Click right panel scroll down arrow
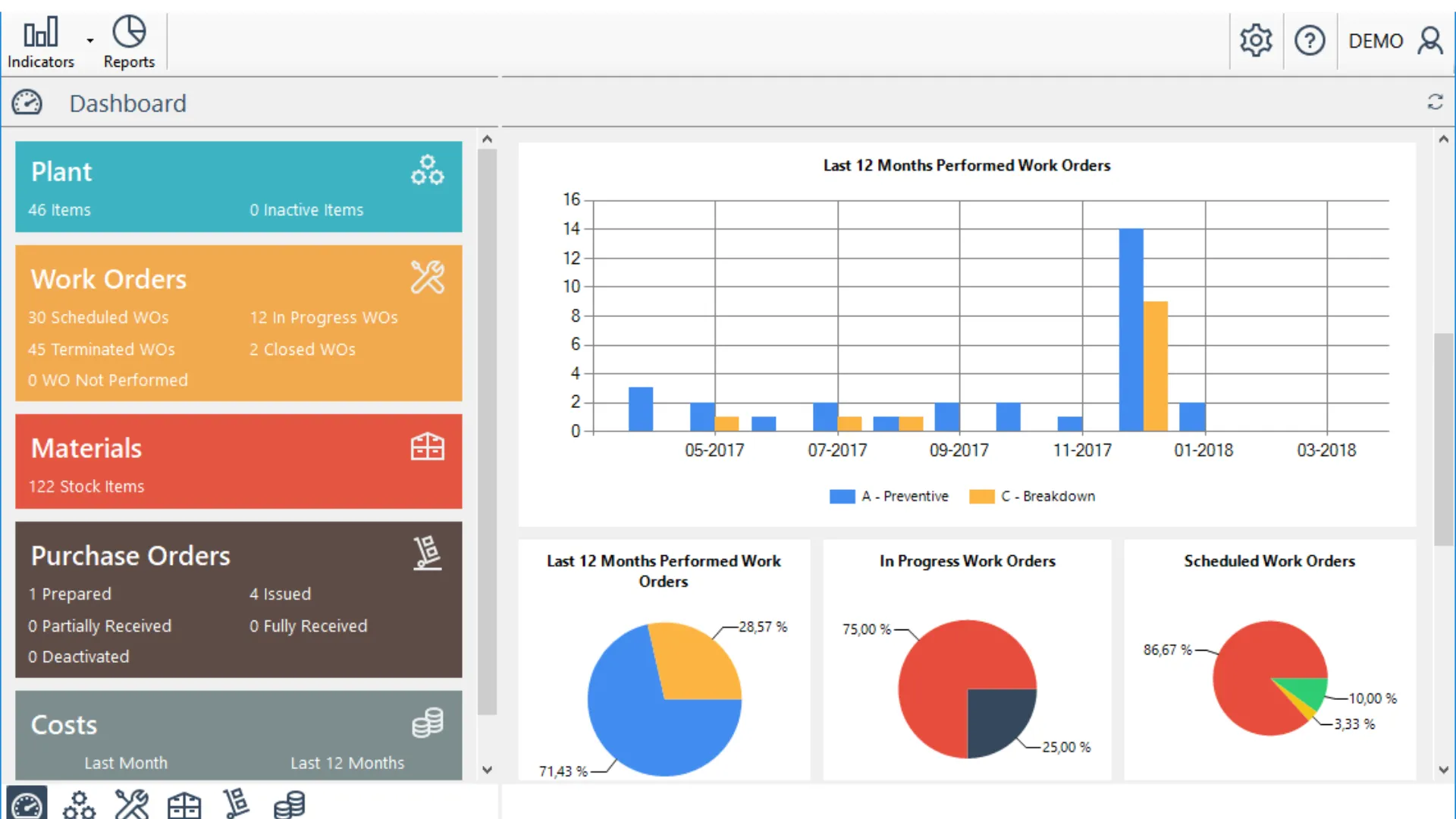 [x=1443, y=770]
